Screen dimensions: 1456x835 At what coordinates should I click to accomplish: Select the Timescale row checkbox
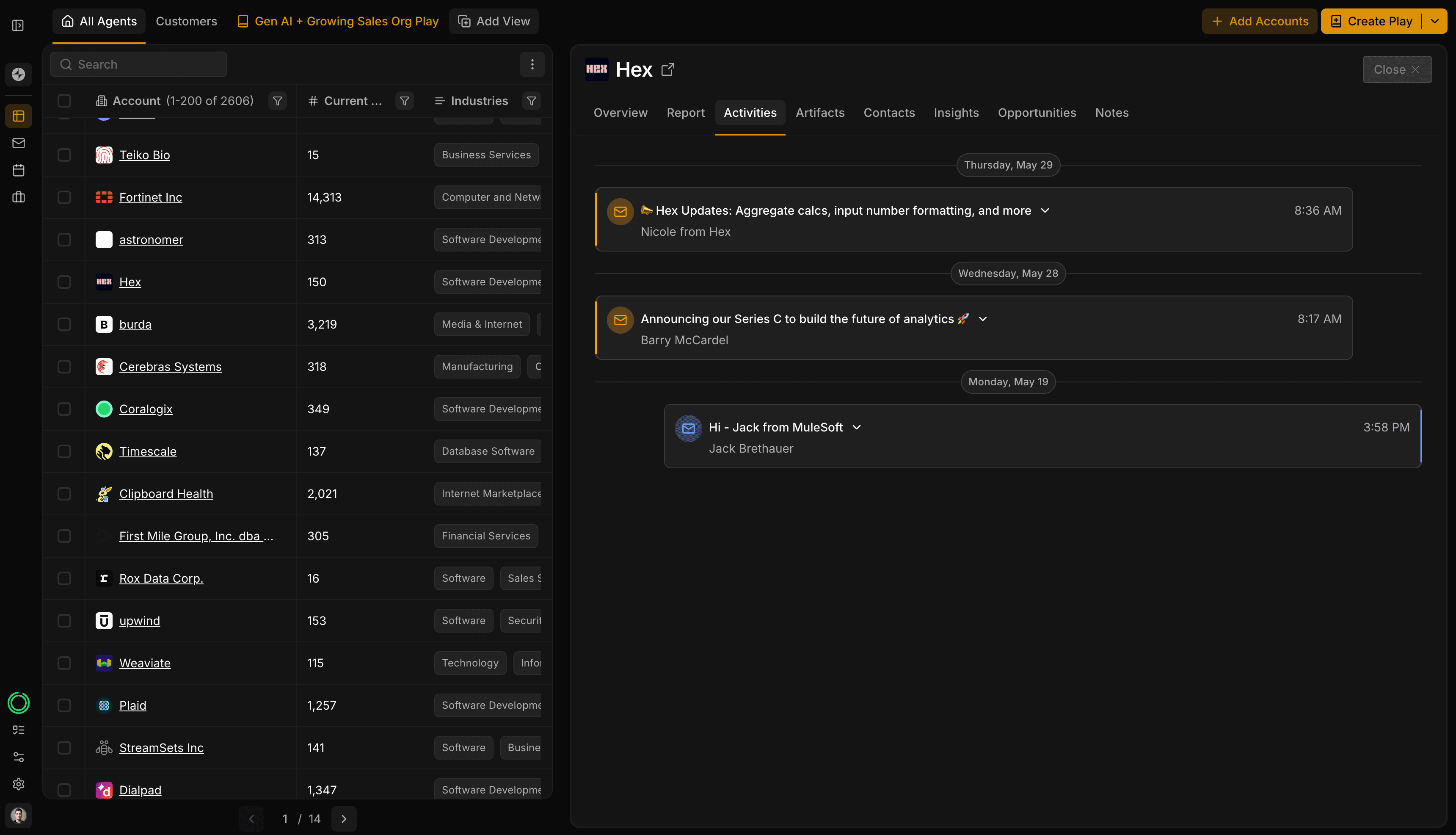tap(64, 451)
